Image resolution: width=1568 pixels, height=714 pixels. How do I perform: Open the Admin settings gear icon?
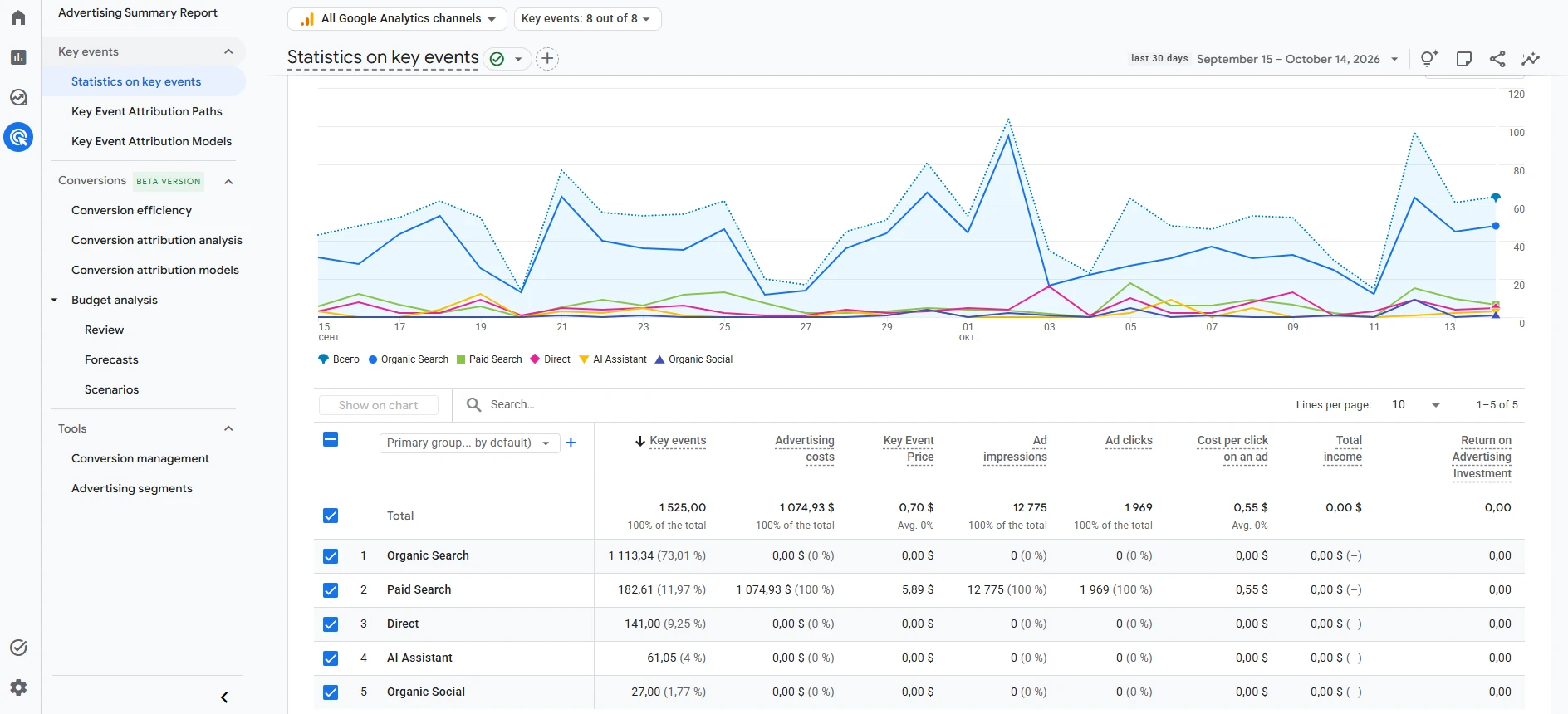tap(18, 687)
